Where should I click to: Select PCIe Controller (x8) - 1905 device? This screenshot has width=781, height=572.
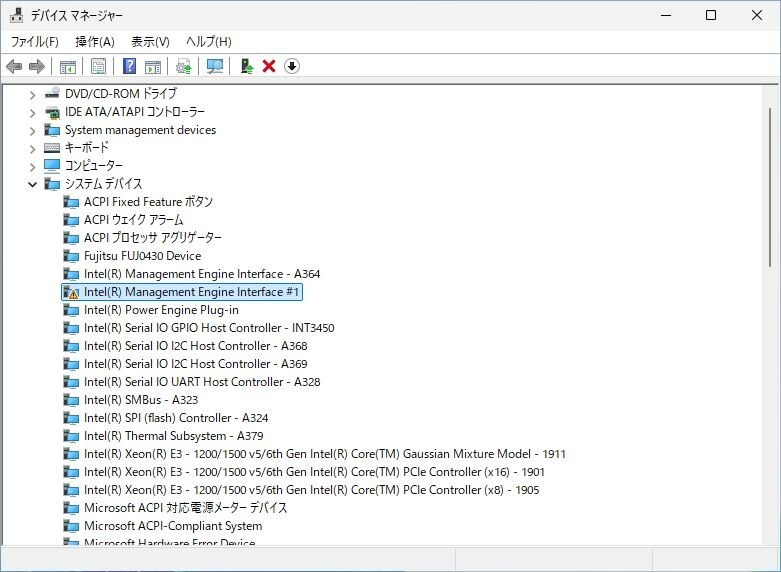(312, 490)
